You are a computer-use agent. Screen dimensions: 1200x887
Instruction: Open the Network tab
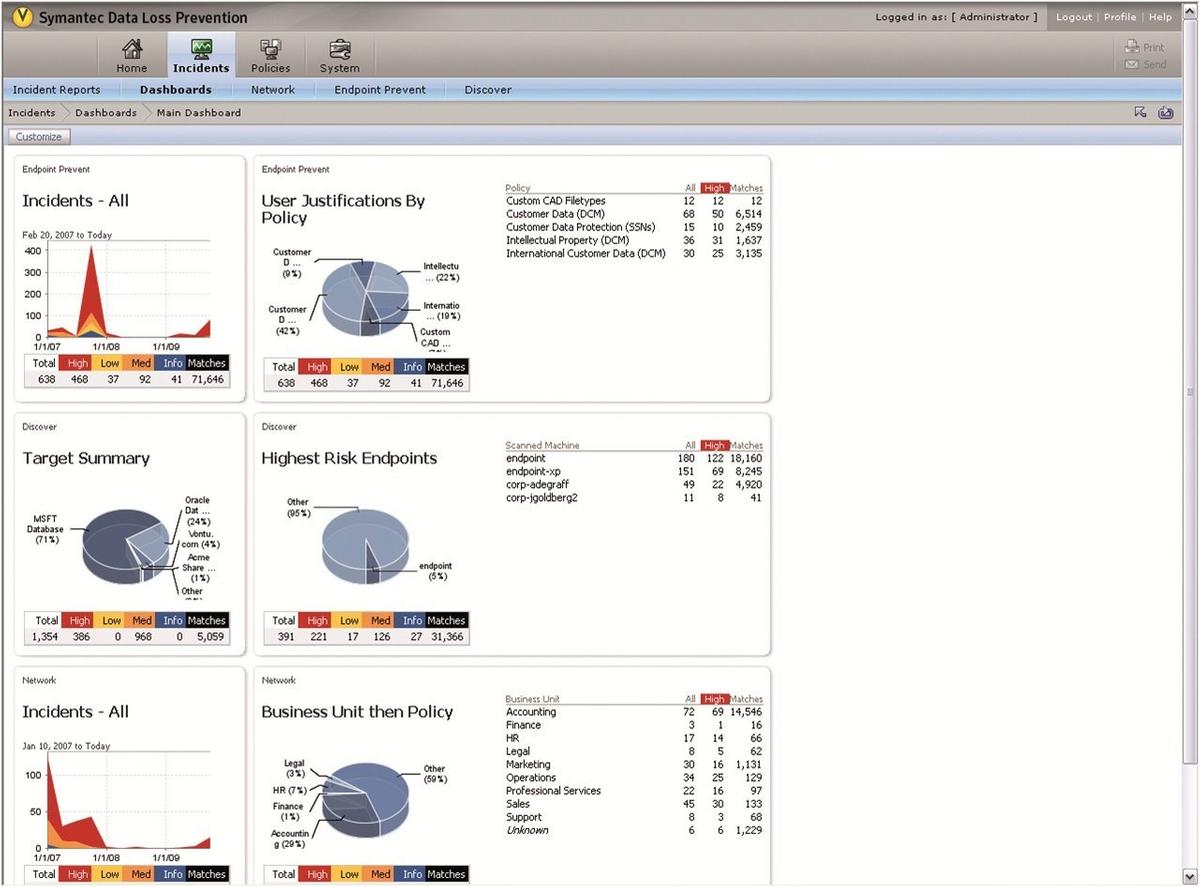(273, 90)
